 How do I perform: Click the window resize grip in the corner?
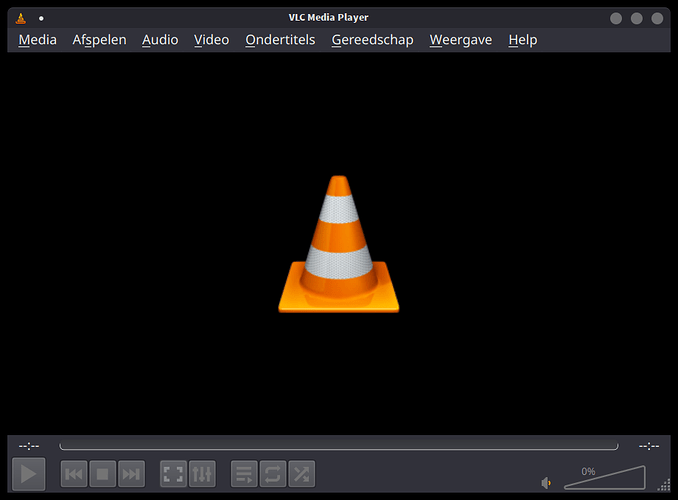664,485
